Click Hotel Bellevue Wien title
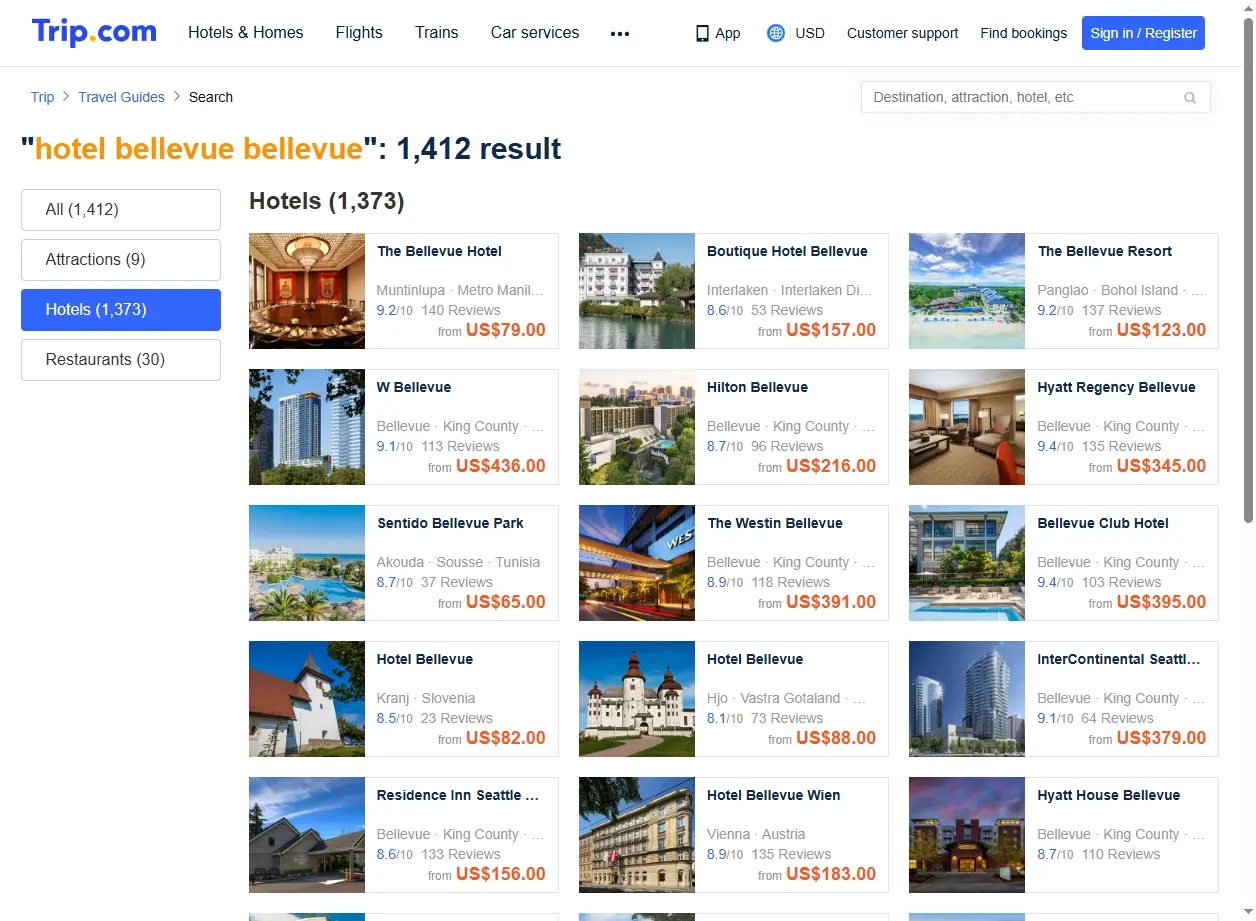Viewport: 1256px width, 921px height. tap(773, 796)
